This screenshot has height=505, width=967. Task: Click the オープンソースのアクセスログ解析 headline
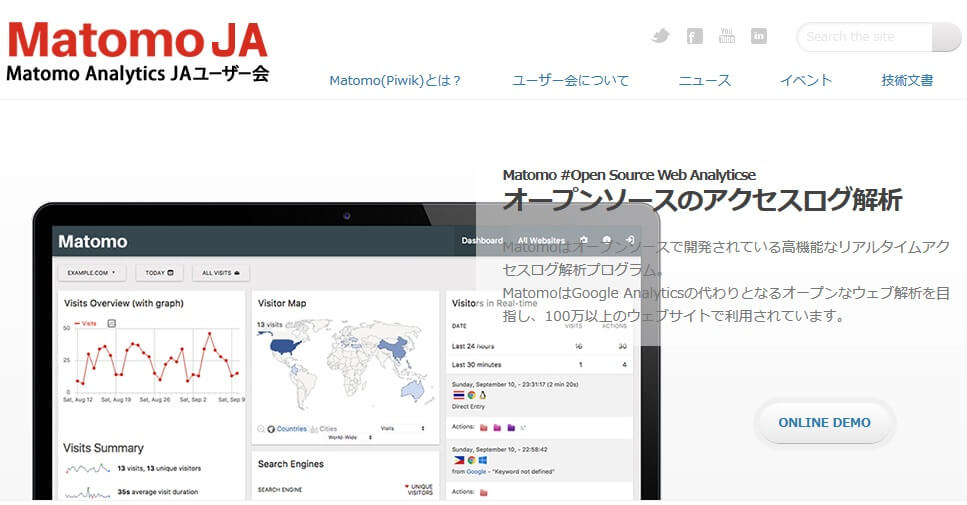[702, 200]
